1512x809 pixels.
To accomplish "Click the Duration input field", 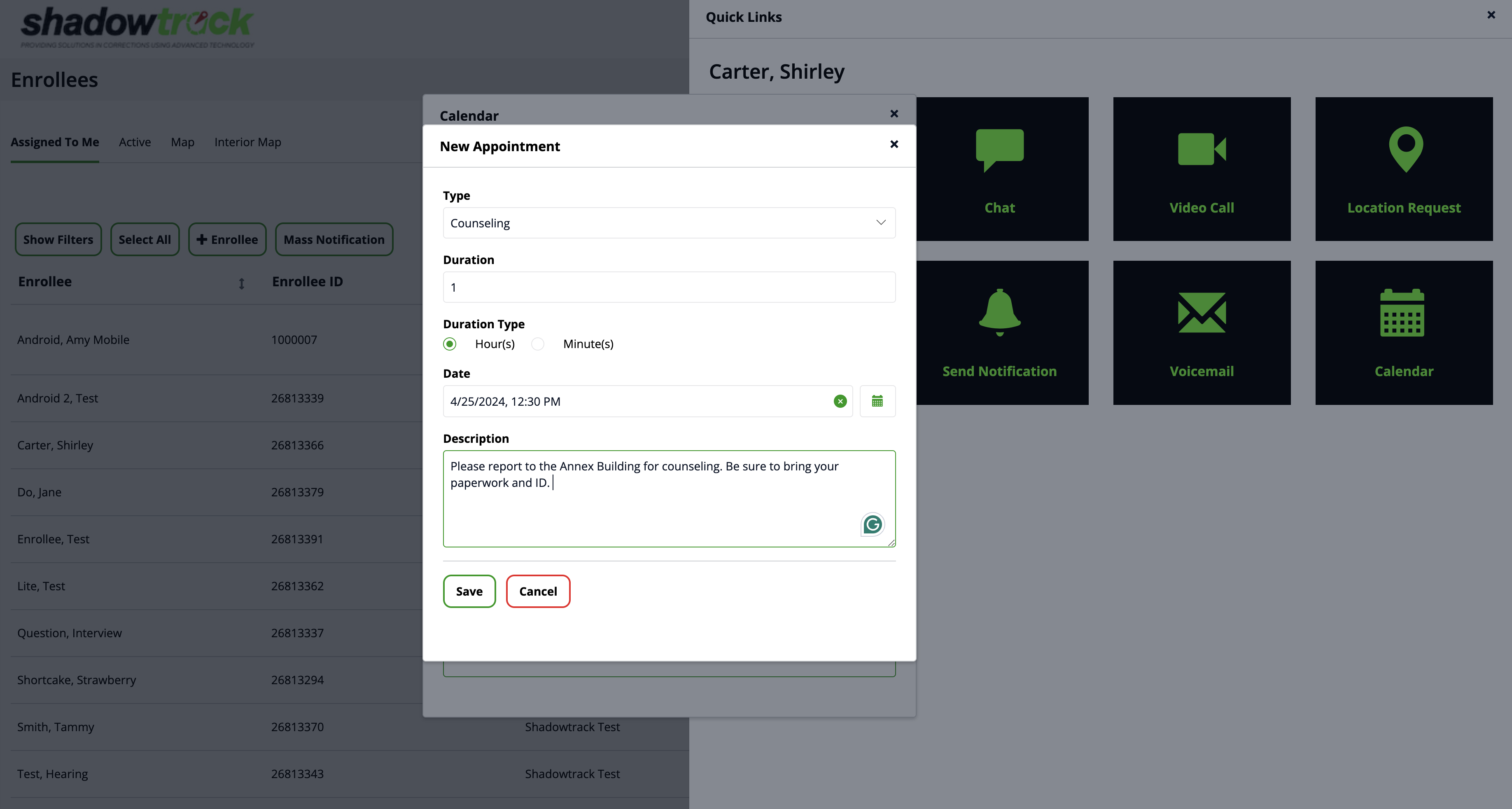I will coord(669,288).
